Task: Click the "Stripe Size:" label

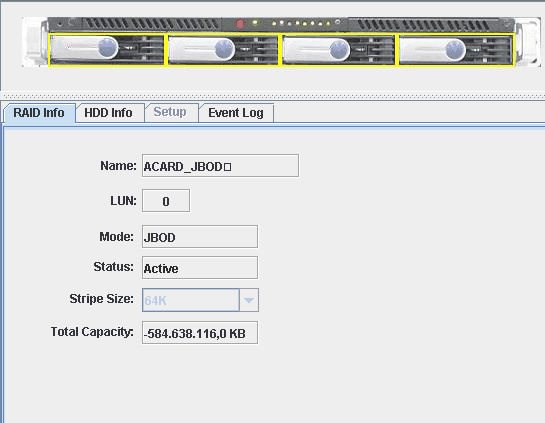Action: (101, 299)
